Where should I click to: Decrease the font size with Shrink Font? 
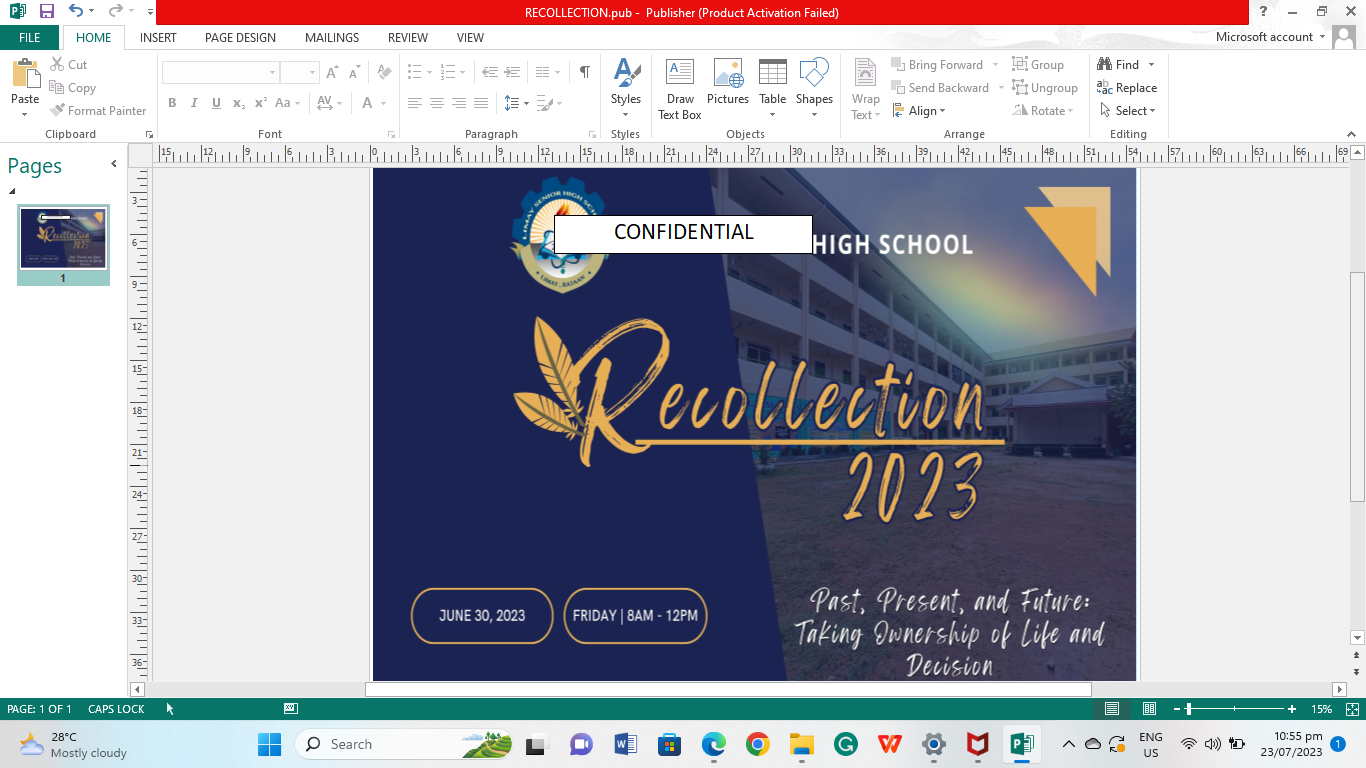[354, 73]
